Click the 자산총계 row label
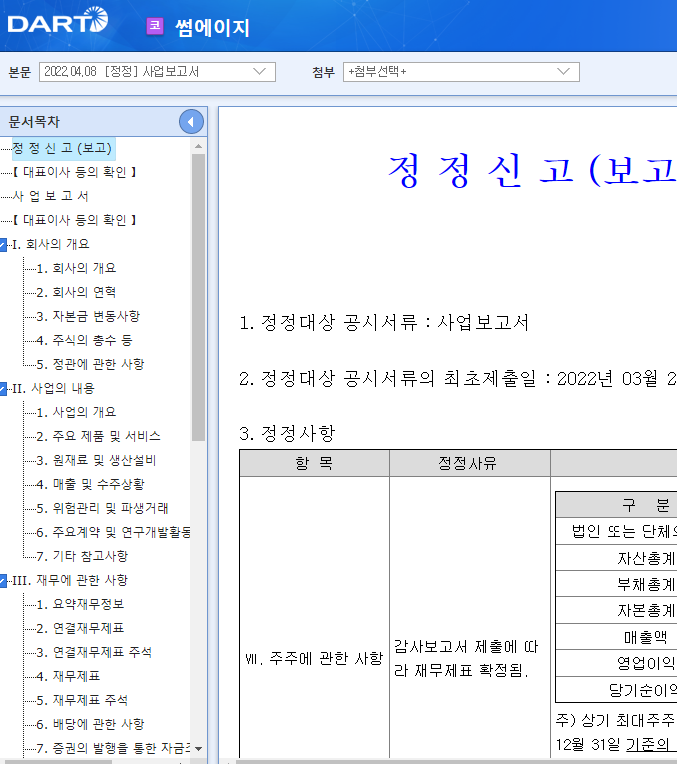This screenshot has height=764, width=677. 646,558
